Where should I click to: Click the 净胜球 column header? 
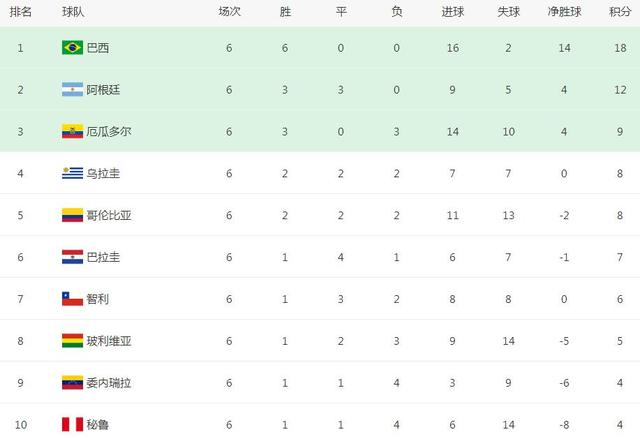pyautogui.click(x=567, y=12)
